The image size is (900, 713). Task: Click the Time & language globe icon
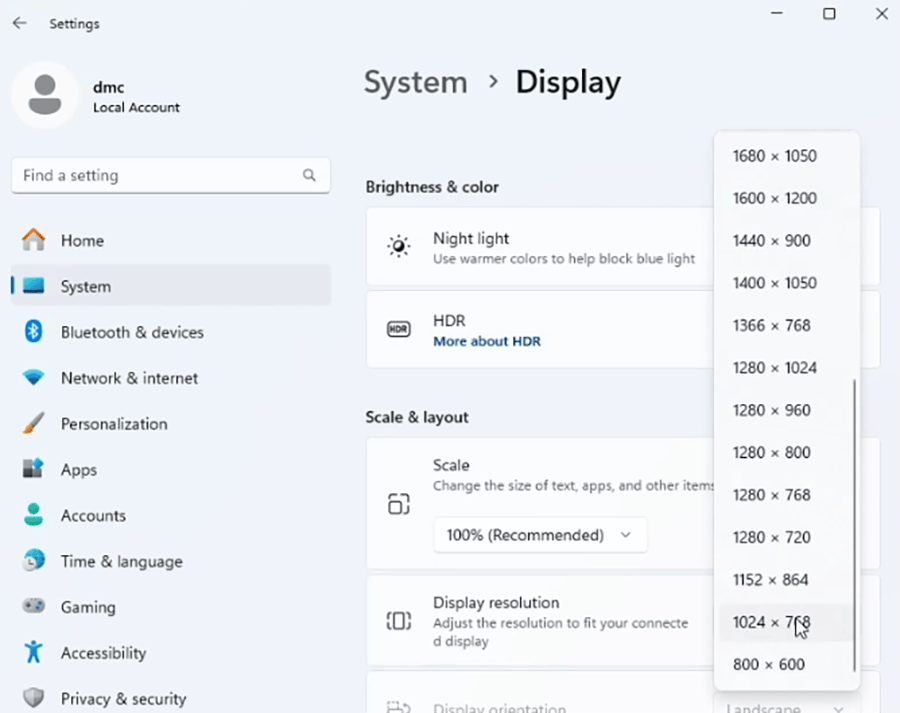(33, 560)
